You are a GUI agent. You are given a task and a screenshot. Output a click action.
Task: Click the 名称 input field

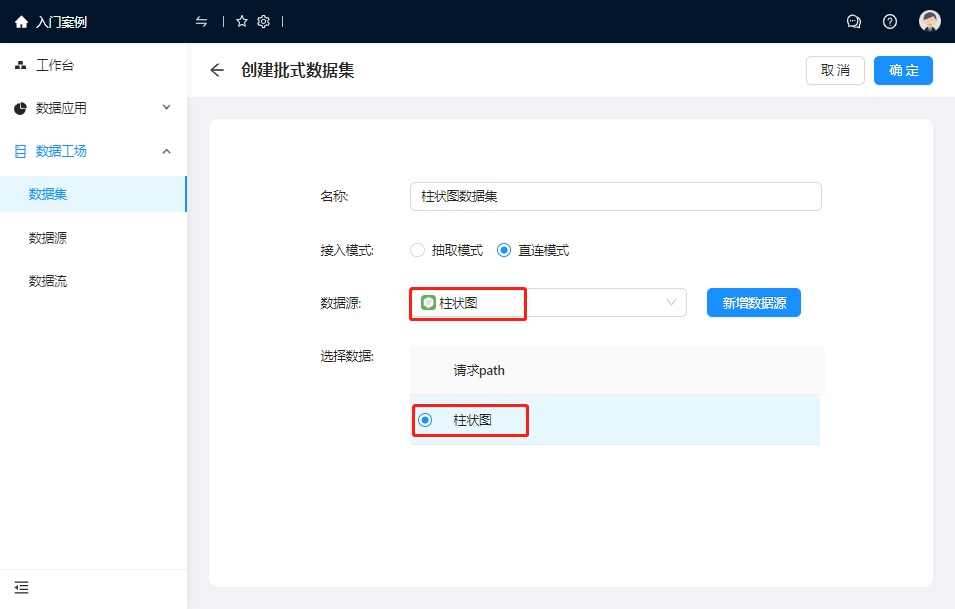[615, 196]
